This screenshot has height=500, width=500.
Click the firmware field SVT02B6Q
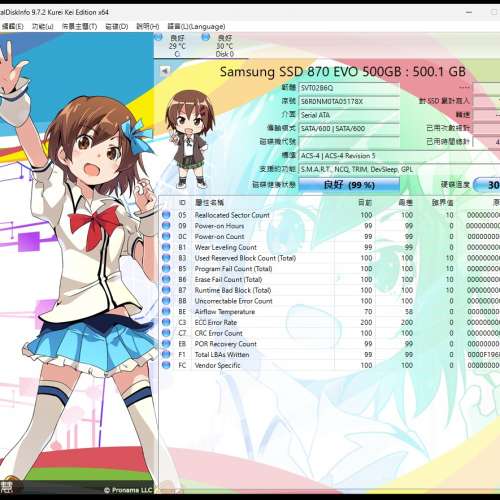[x=349, y=88]
